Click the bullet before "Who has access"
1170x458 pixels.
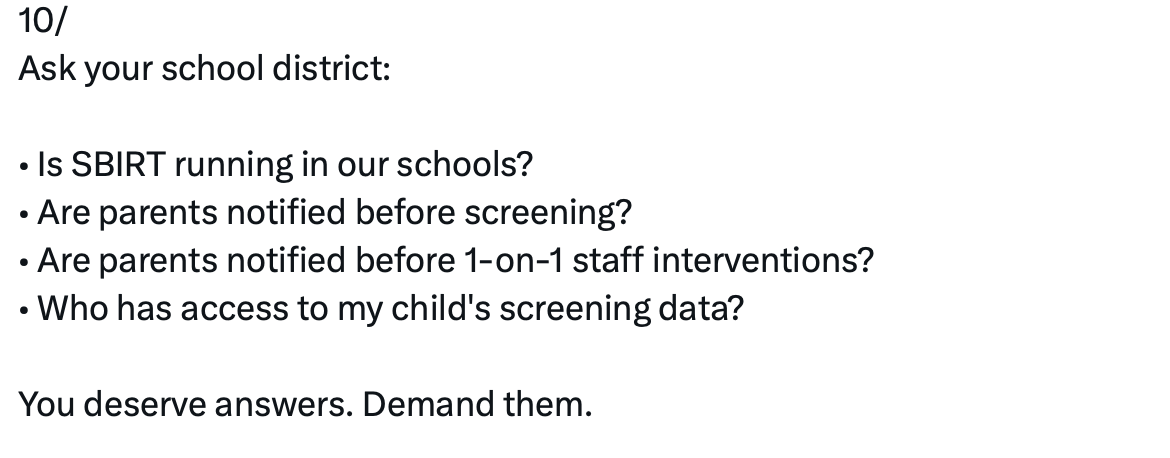click(x=24, y=309)
